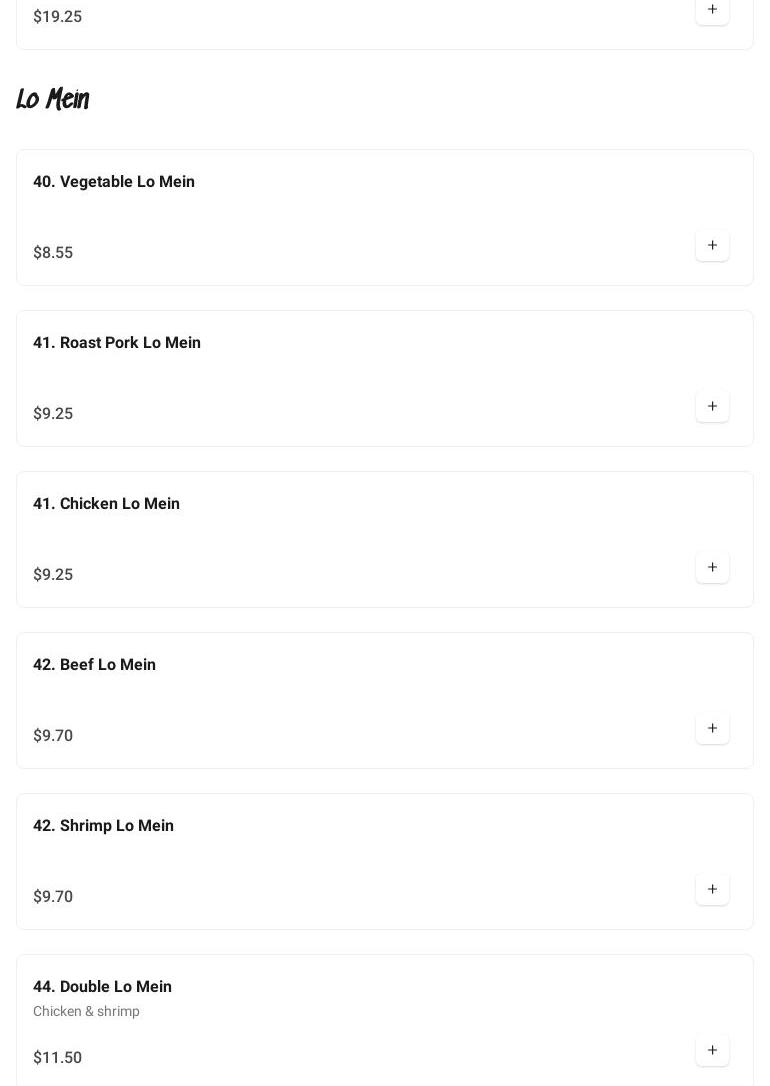
Task: Click 41. Chicken Lo Mein title
Action: [x=106, y=504]
